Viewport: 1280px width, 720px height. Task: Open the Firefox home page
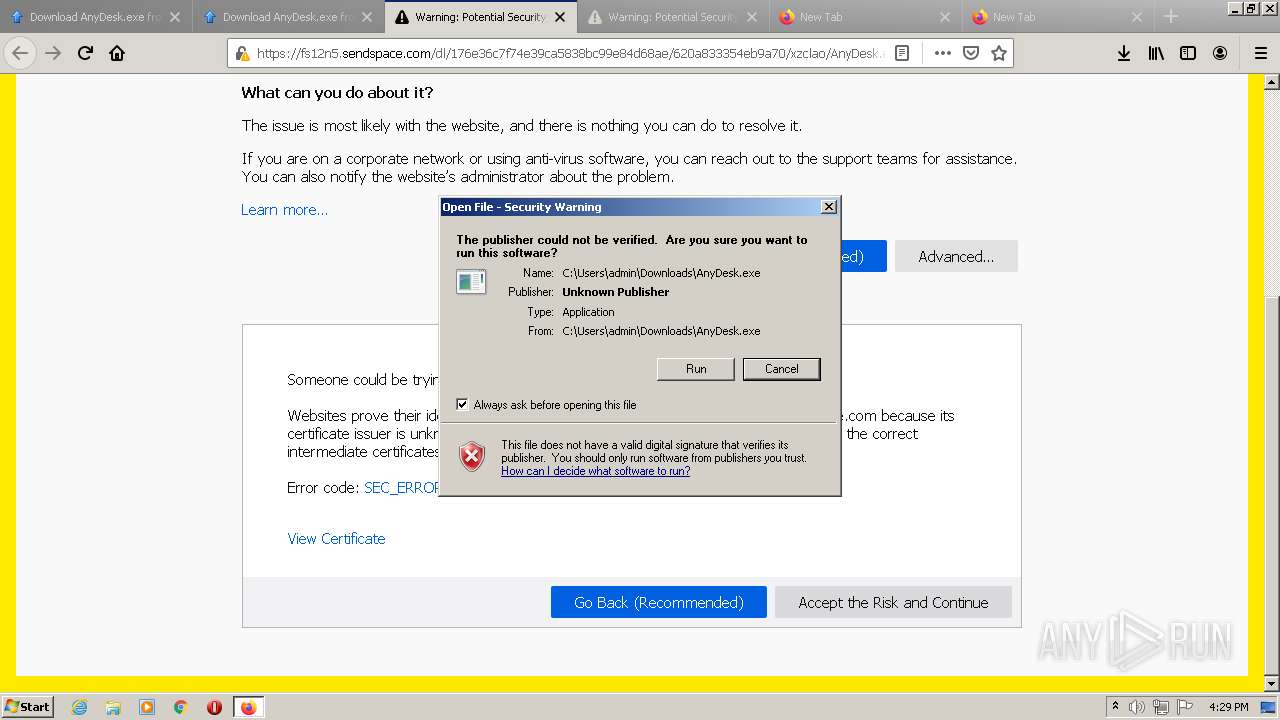[x=117, y=53]
